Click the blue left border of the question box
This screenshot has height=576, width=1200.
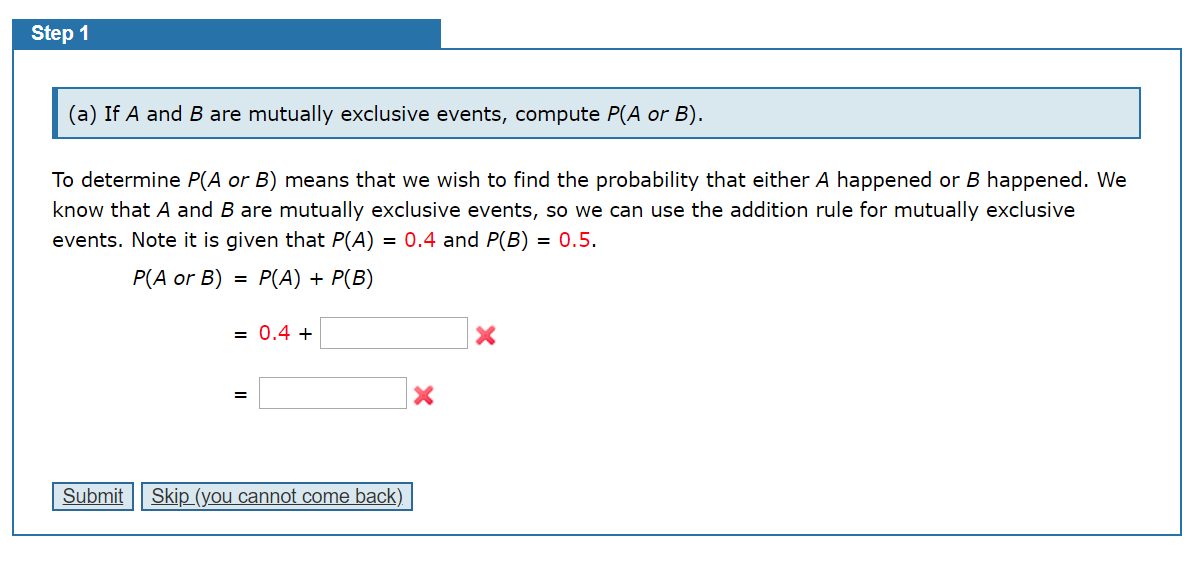pyautogui.click(x=54, y=113)
